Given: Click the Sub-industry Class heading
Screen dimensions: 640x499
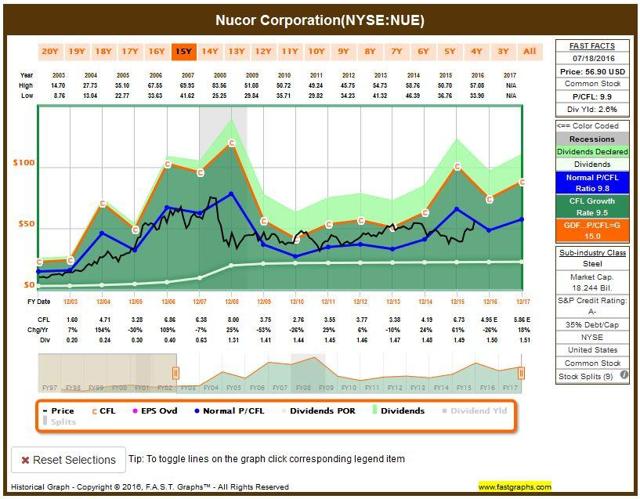Looking at the screenshot, I should [x=592, y=253].
